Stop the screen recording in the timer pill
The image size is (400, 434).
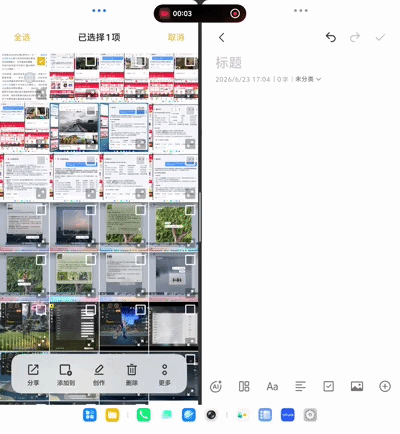pyautogui.click(x=235, y=13)
